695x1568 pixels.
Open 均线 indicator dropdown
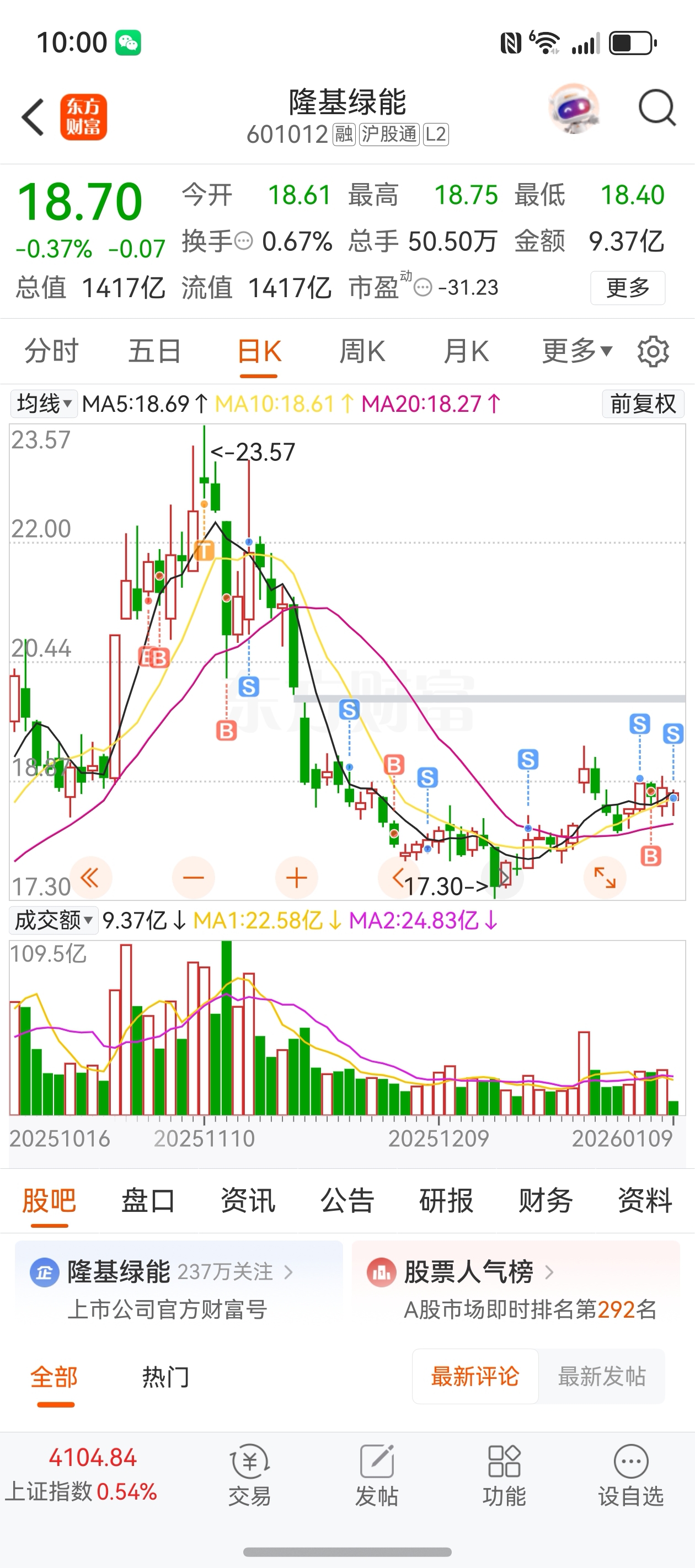(x=44, y=404)
